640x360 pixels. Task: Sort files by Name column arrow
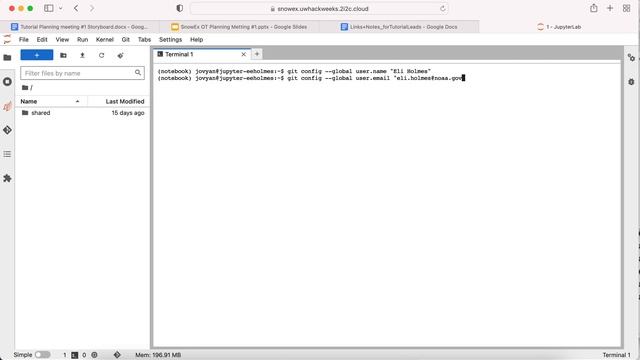pos(78,101)
